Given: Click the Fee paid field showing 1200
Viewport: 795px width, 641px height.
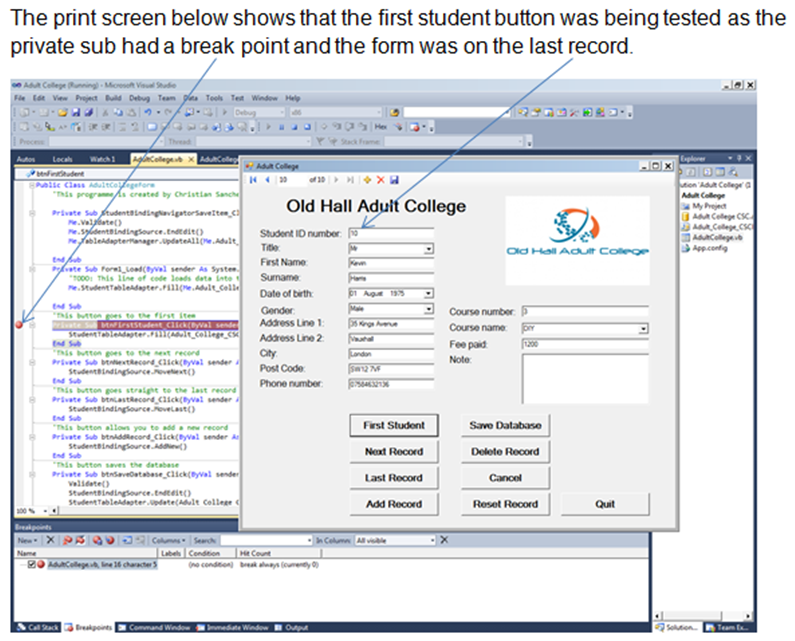Looking at the screenshot, I should click(585, 344).
